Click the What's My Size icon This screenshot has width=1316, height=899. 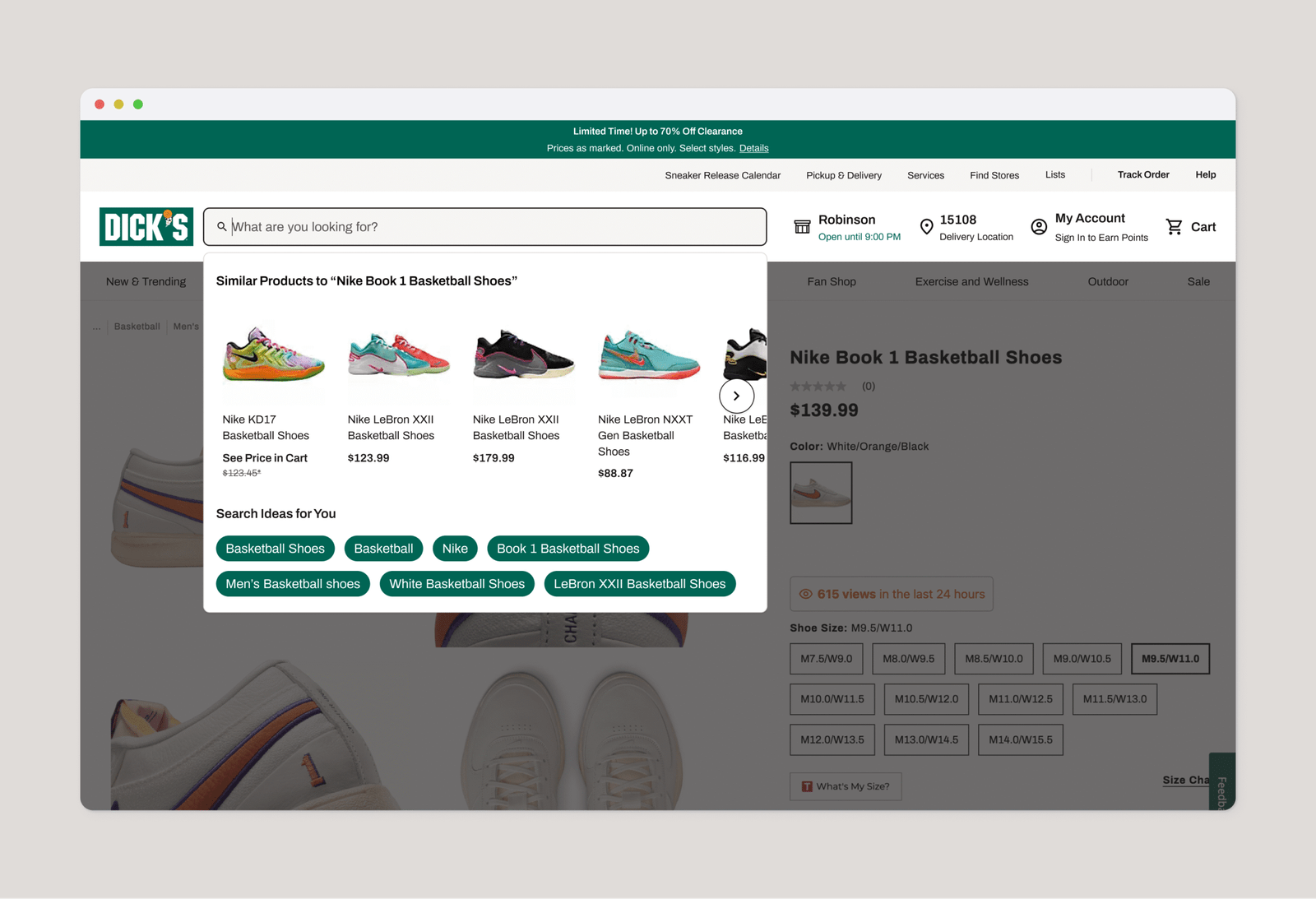[807, 786]
